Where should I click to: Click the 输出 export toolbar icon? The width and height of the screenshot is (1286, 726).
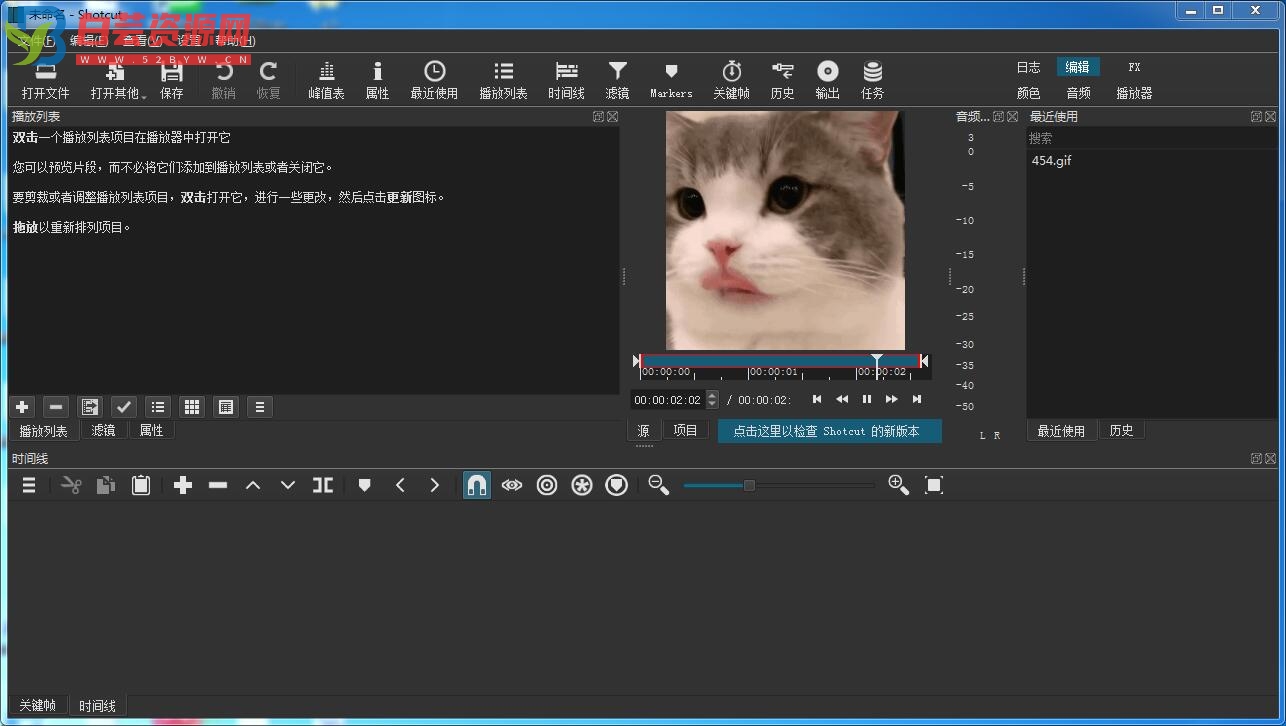click(827, 80)
